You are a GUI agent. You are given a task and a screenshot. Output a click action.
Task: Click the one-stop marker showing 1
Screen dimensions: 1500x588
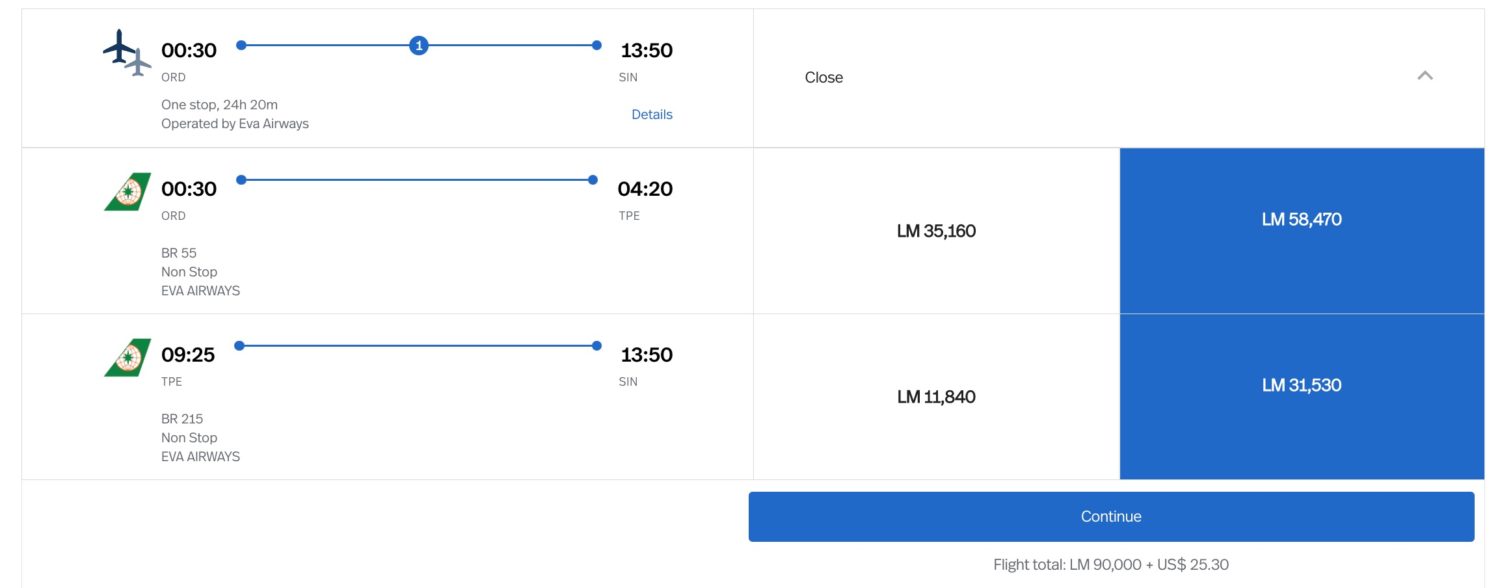[x=419, y=44]
